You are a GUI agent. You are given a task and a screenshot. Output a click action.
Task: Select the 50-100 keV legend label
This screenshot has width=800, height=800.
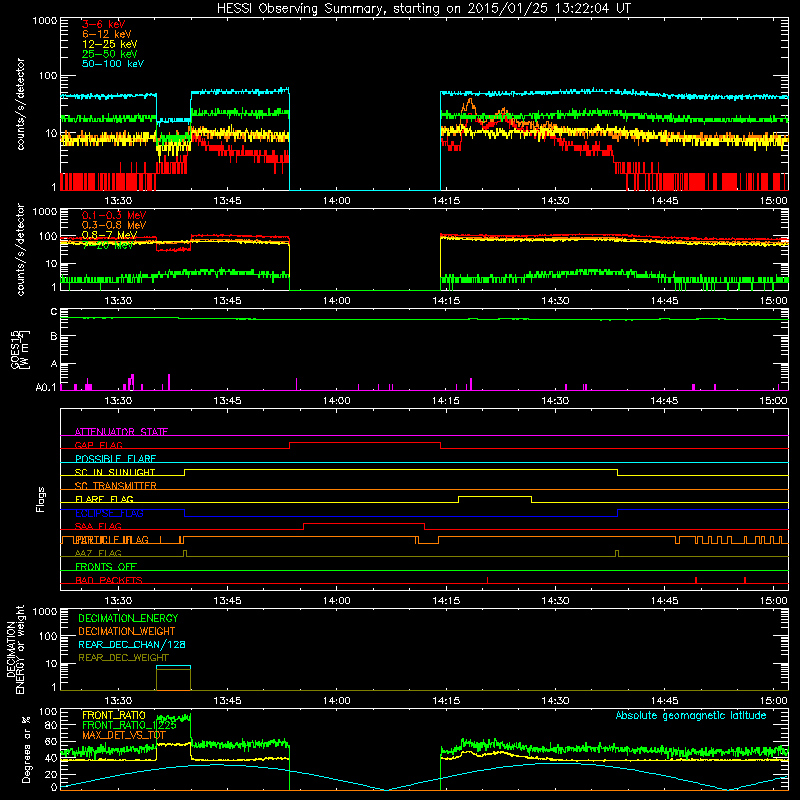click(x=113, y=63)
